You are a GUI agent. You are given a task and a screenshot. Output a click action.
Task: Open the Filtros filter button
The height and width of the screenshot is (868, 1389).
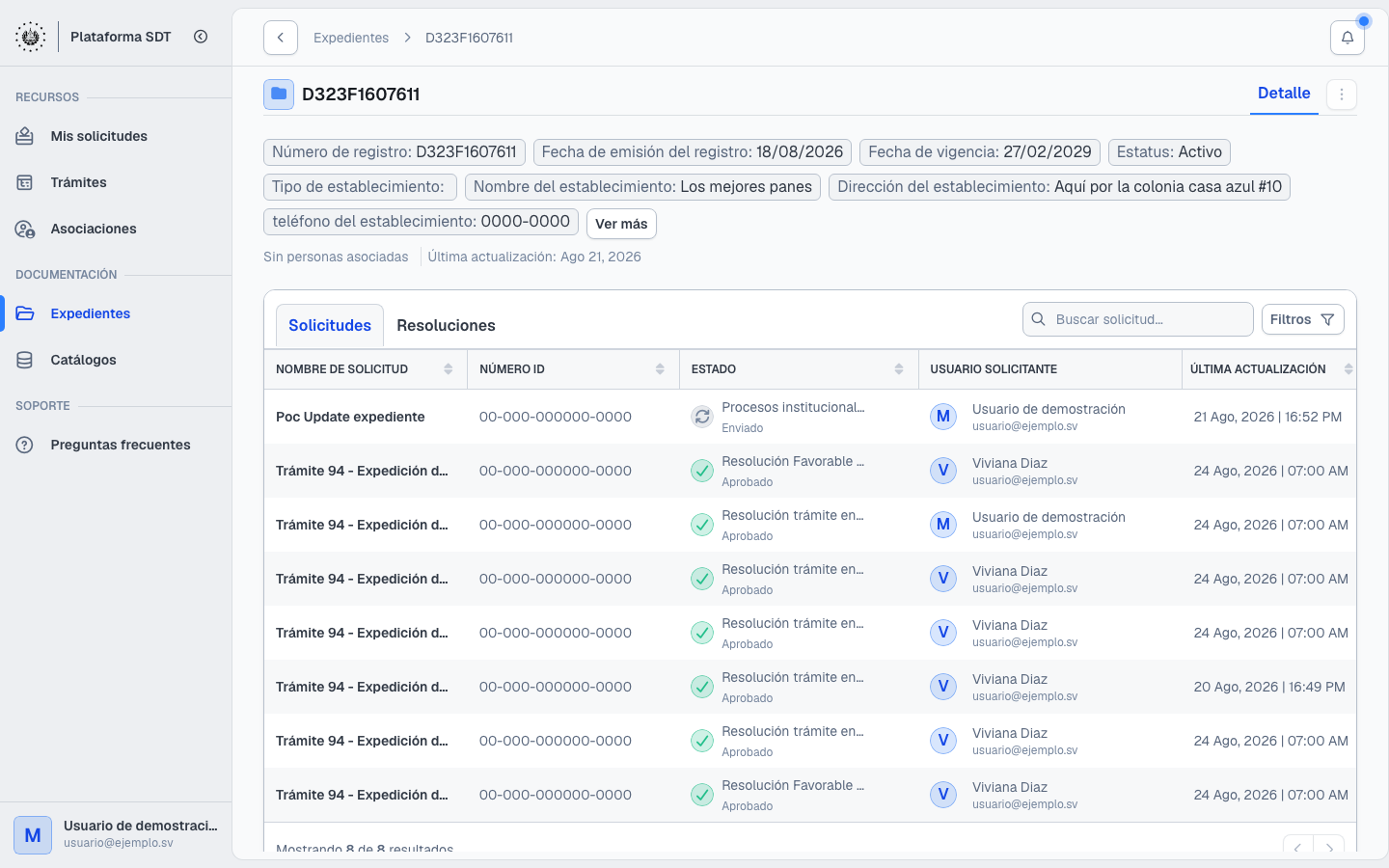(1302, 319)
